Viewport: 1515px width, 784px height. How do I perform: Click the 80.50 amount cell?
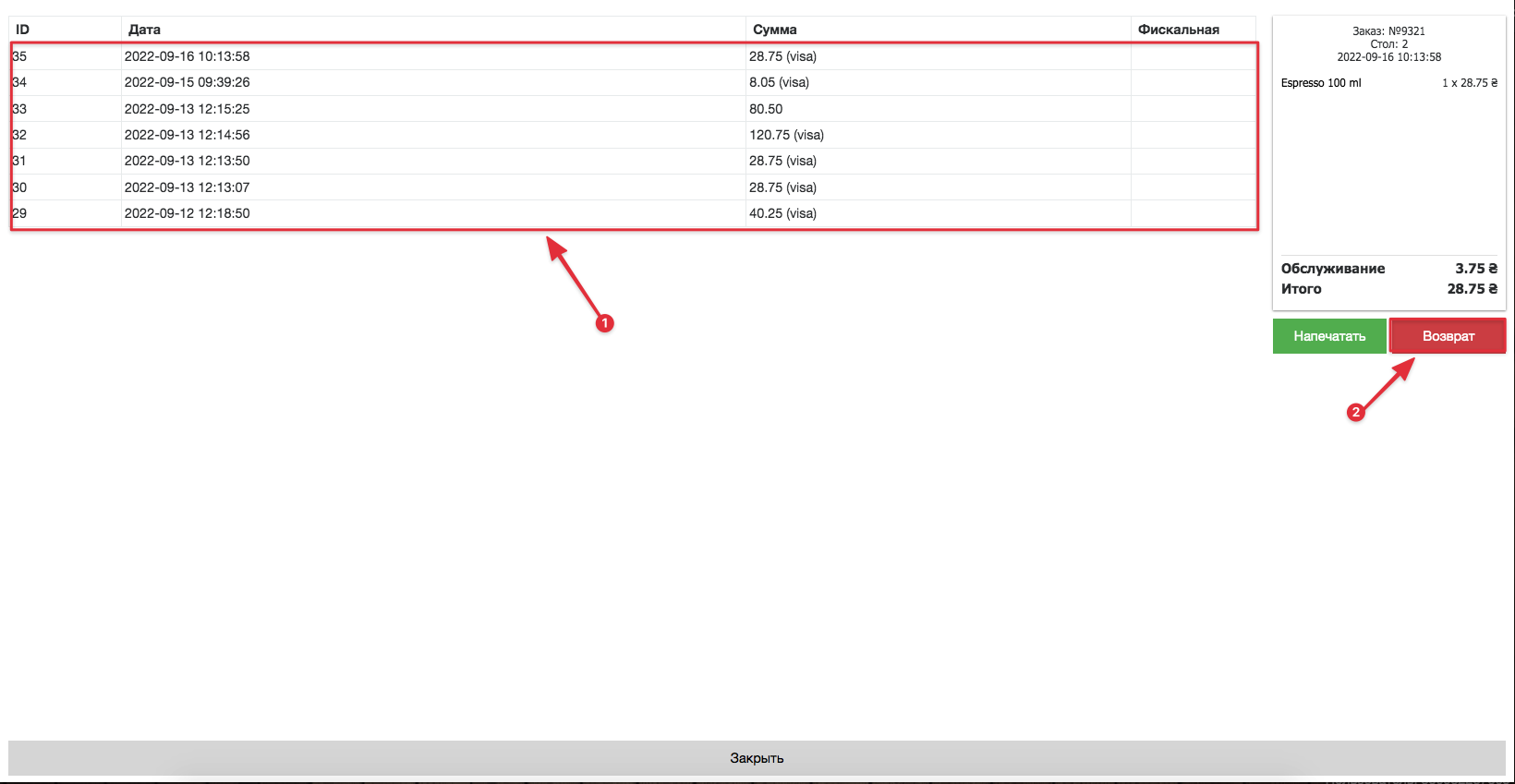tap(766, 109)
